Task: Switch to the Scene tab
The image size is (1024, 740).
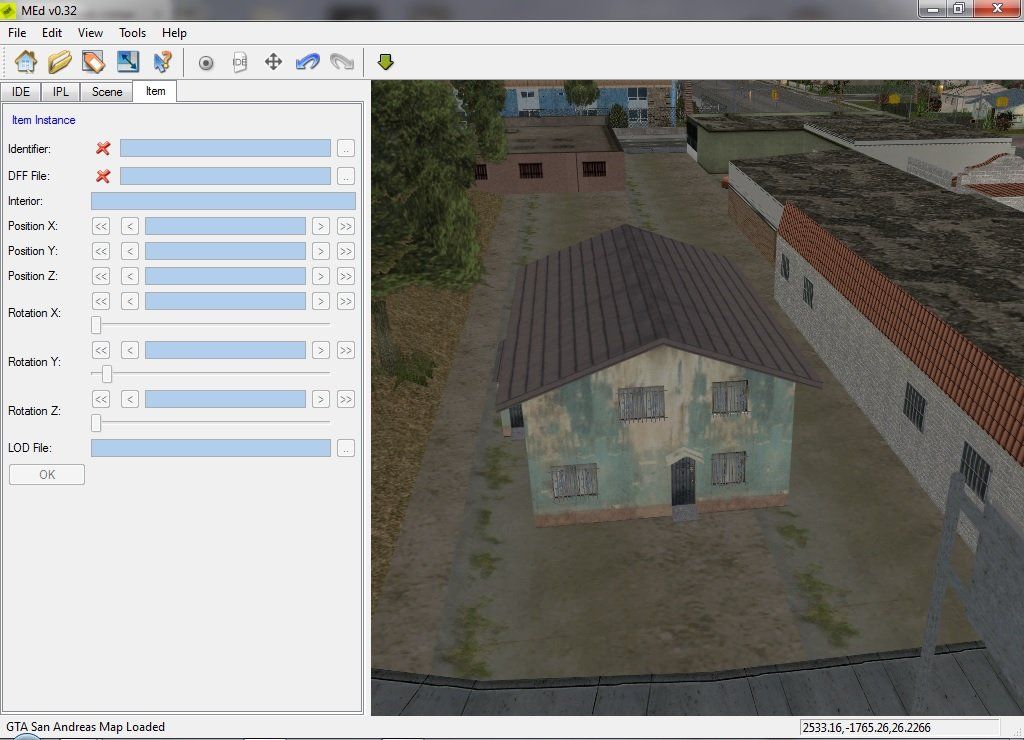Action: pyautogui.click(x=106, y=92)
